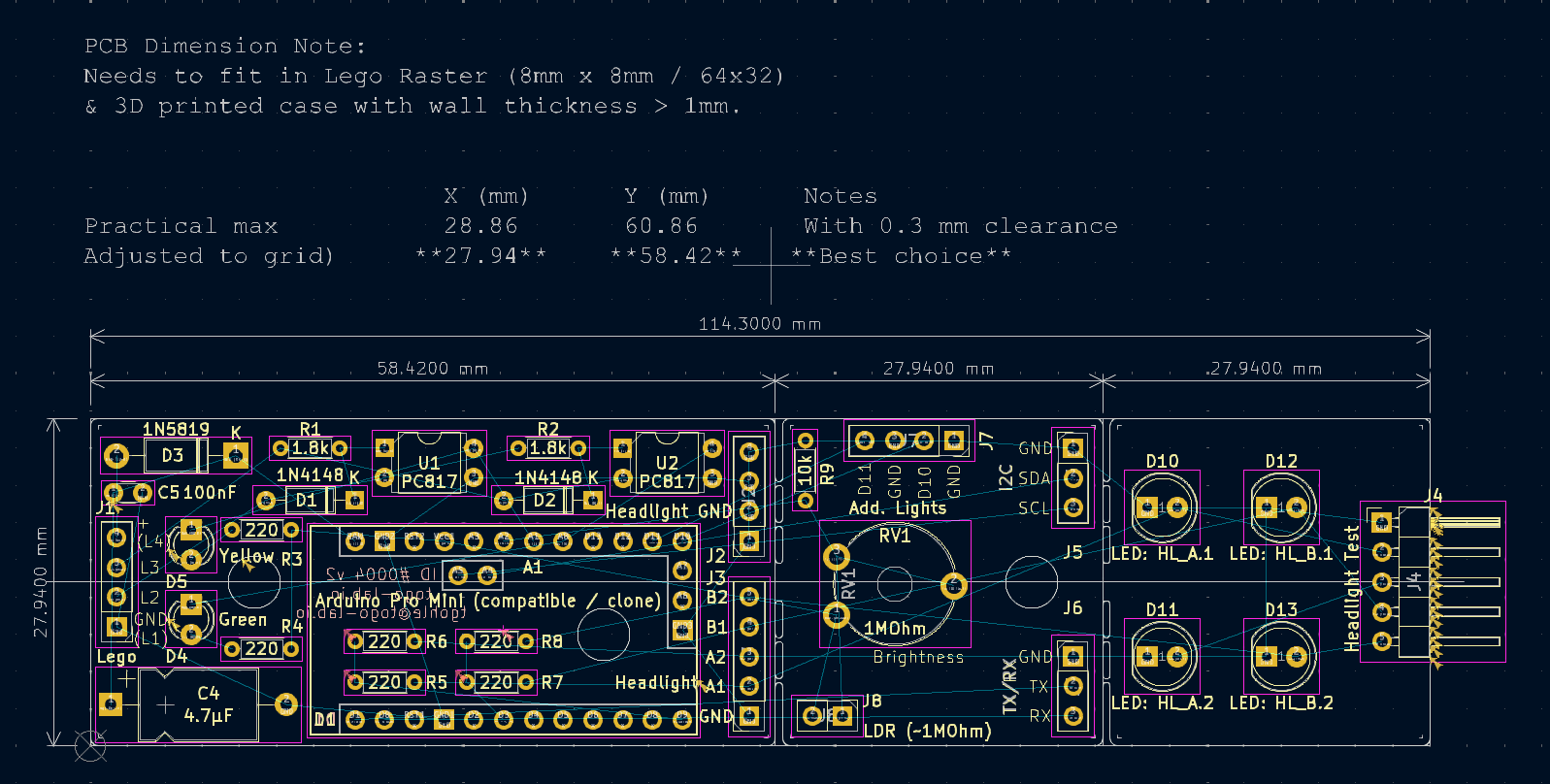Screen dimensions: 1550x784
Task: Click the D4 green LED footprint
Action: [x=191, y=619]
